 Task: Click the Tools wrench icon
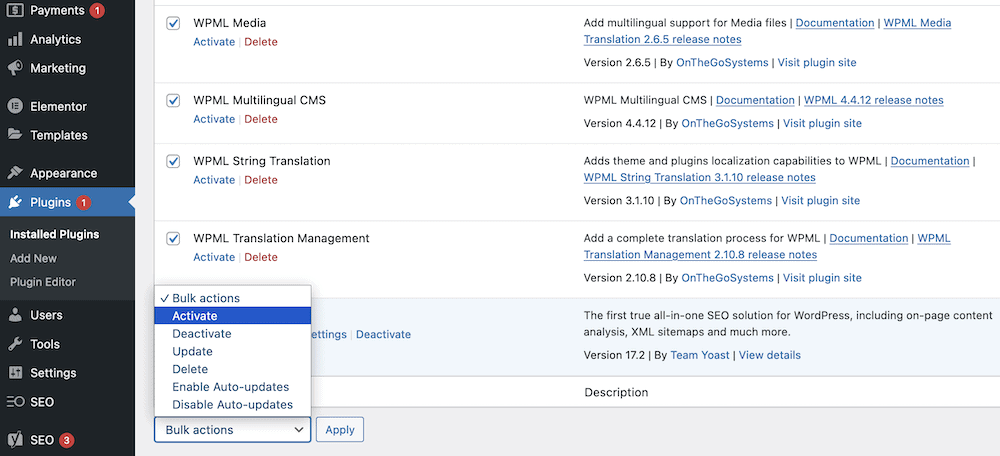pyautogui.click(x=15, y=344)
